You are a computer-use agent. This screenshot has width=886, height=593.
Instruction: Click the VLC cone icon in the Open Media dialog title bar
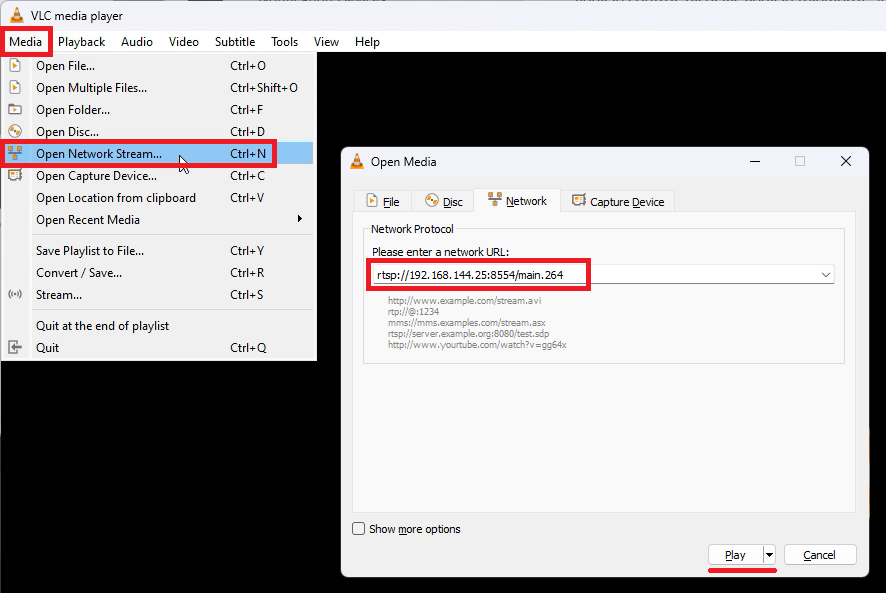pos(357,162)
